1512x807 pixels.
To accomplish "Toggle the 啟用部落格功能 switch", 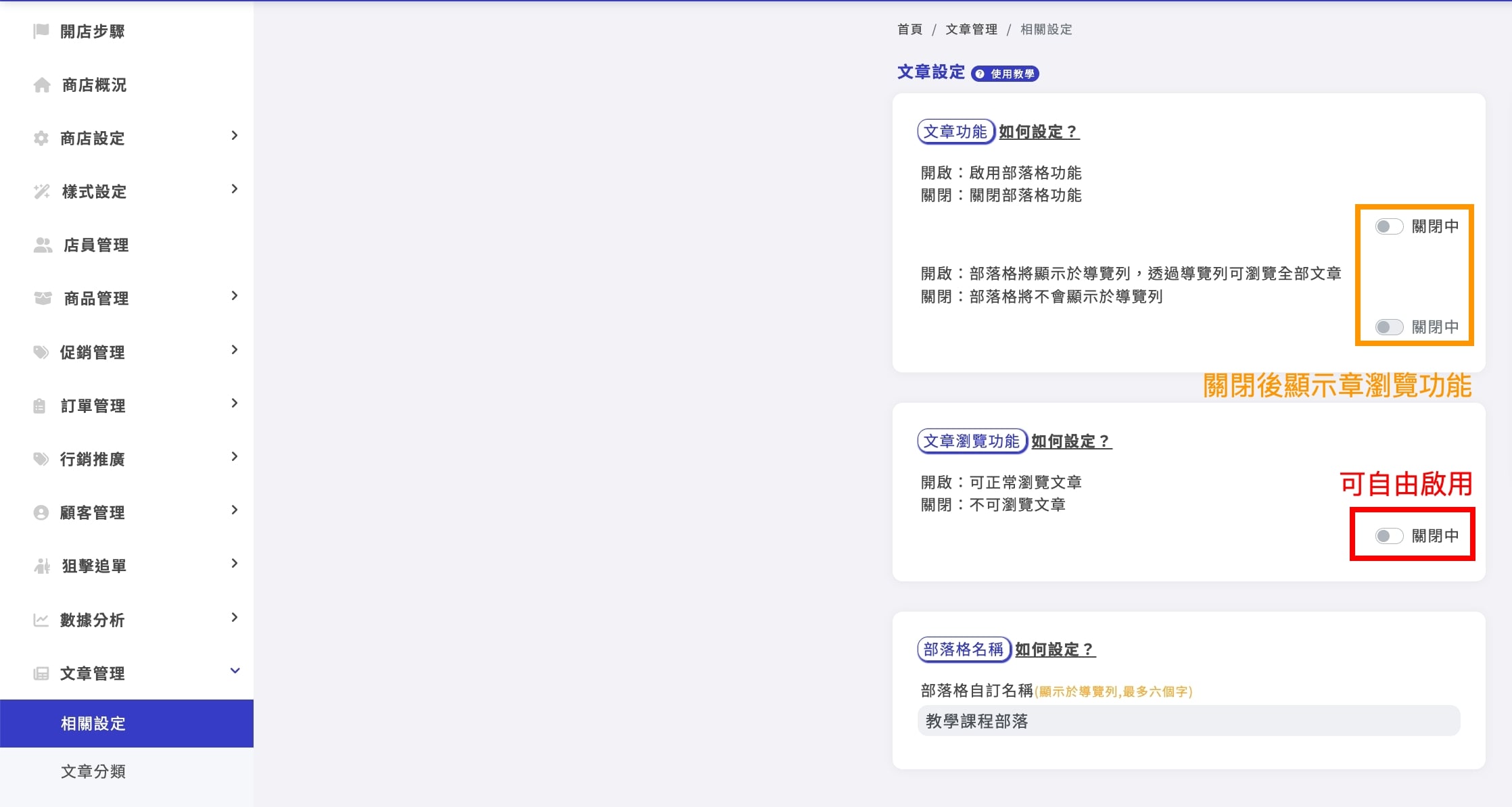I will coord(1389,226).
